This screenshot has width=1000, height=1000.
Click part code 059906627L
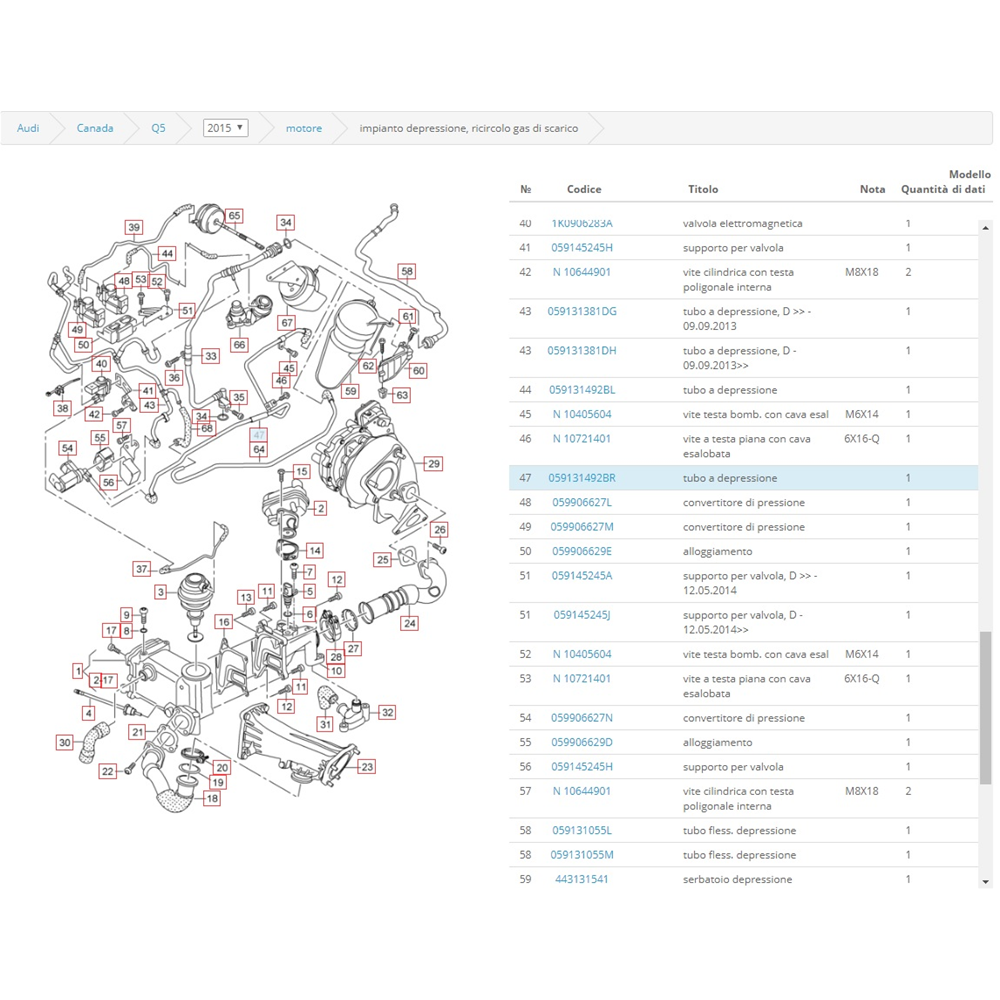coord(582,502)
